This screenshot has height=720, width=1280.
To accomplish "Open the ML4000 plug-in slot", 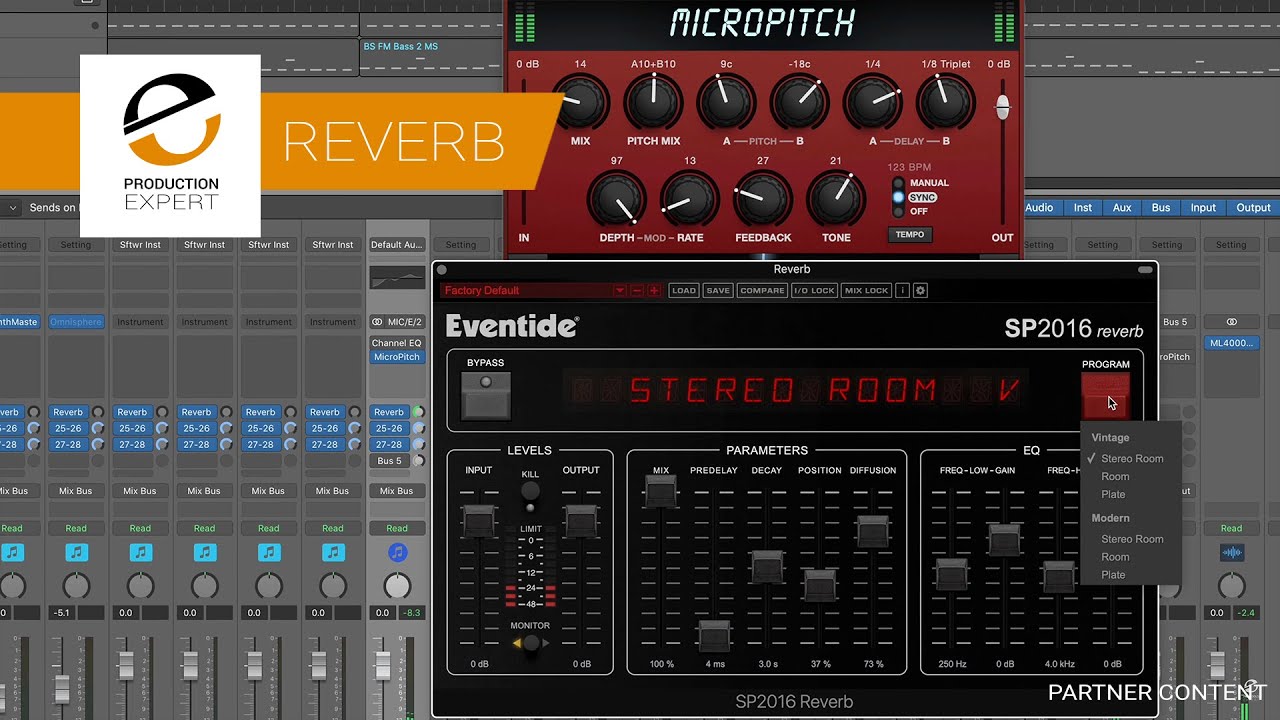I will coord(1231,343).
